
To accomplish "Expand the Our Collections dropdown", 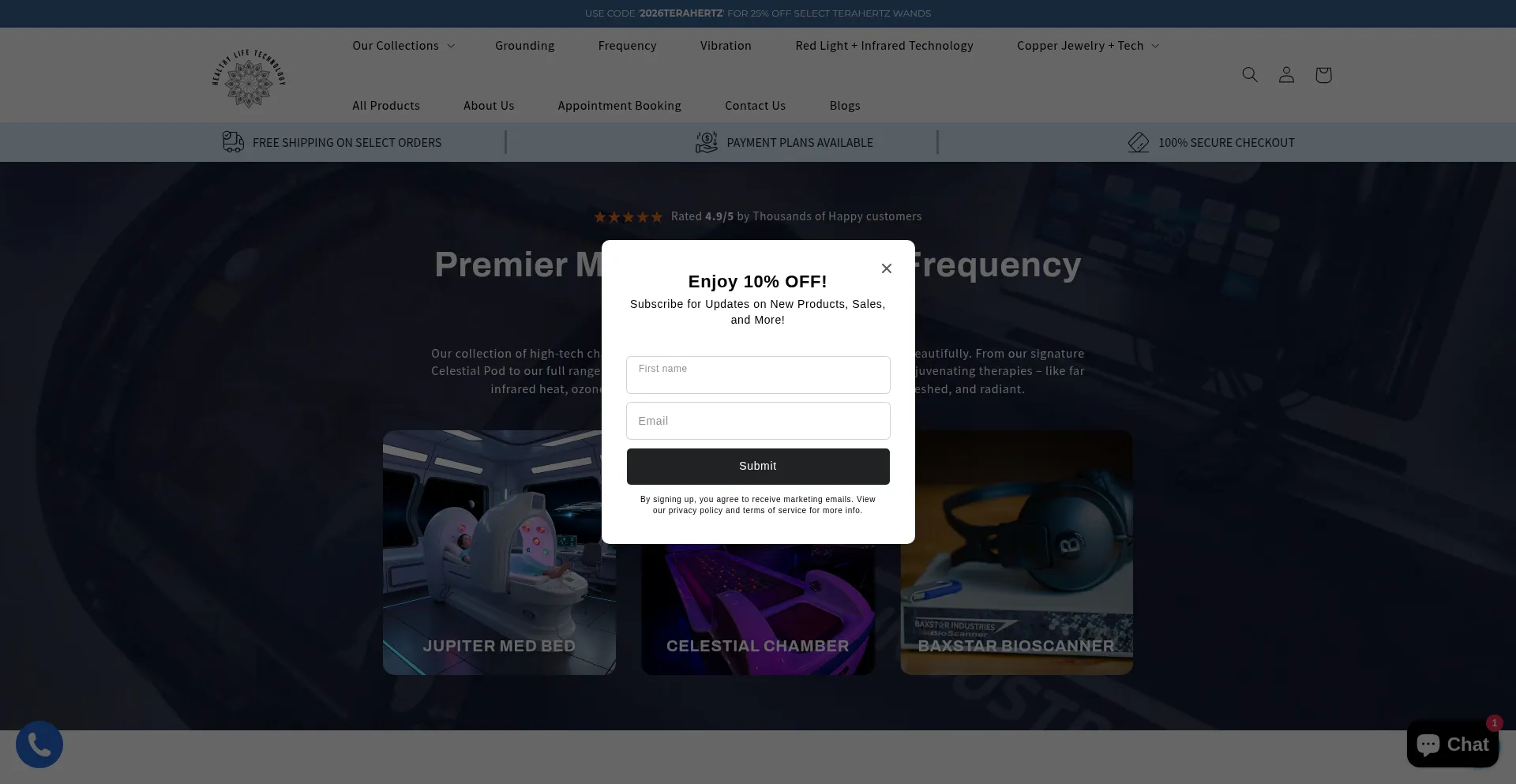I will (x=403, y=46).
